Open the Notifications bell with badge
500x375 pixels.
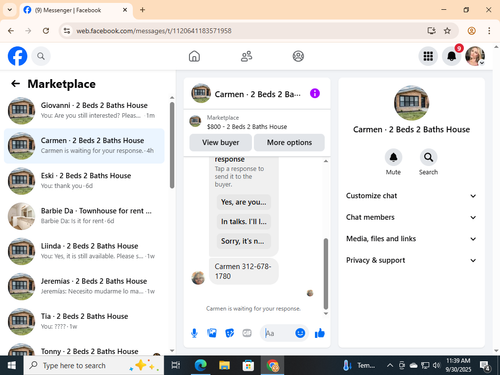click(452, 56)
